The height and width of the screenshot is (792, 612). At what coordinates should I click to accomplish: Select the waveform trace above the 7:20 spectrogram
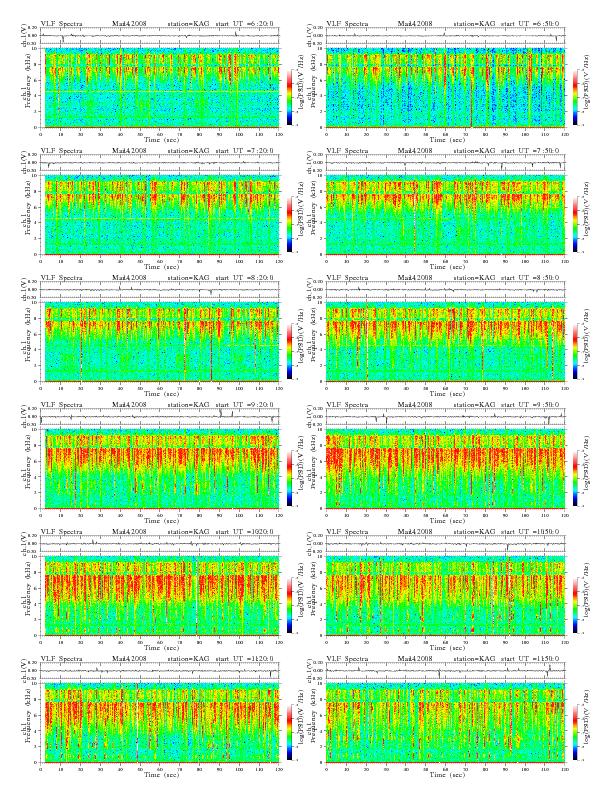click(x=160, y=163)
